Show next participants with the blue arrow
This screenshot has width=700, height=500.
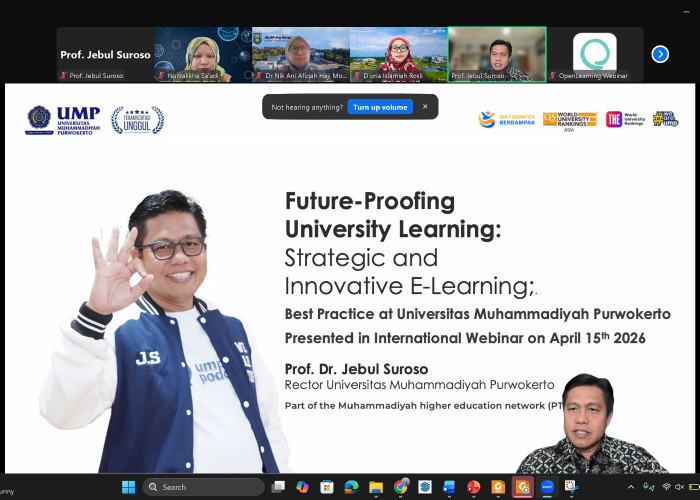(x=660, y=54)
